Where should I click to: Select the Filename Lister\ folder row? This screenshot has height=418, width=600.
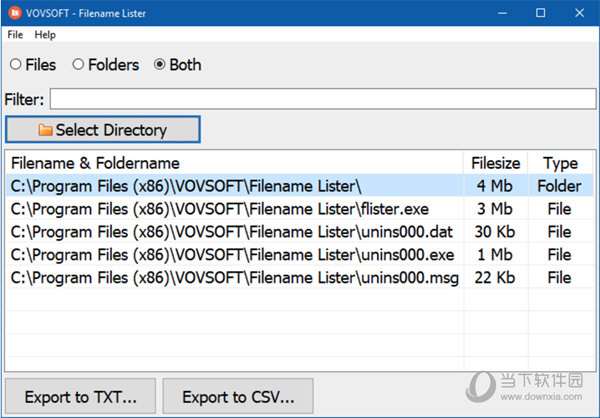[299, 186]
